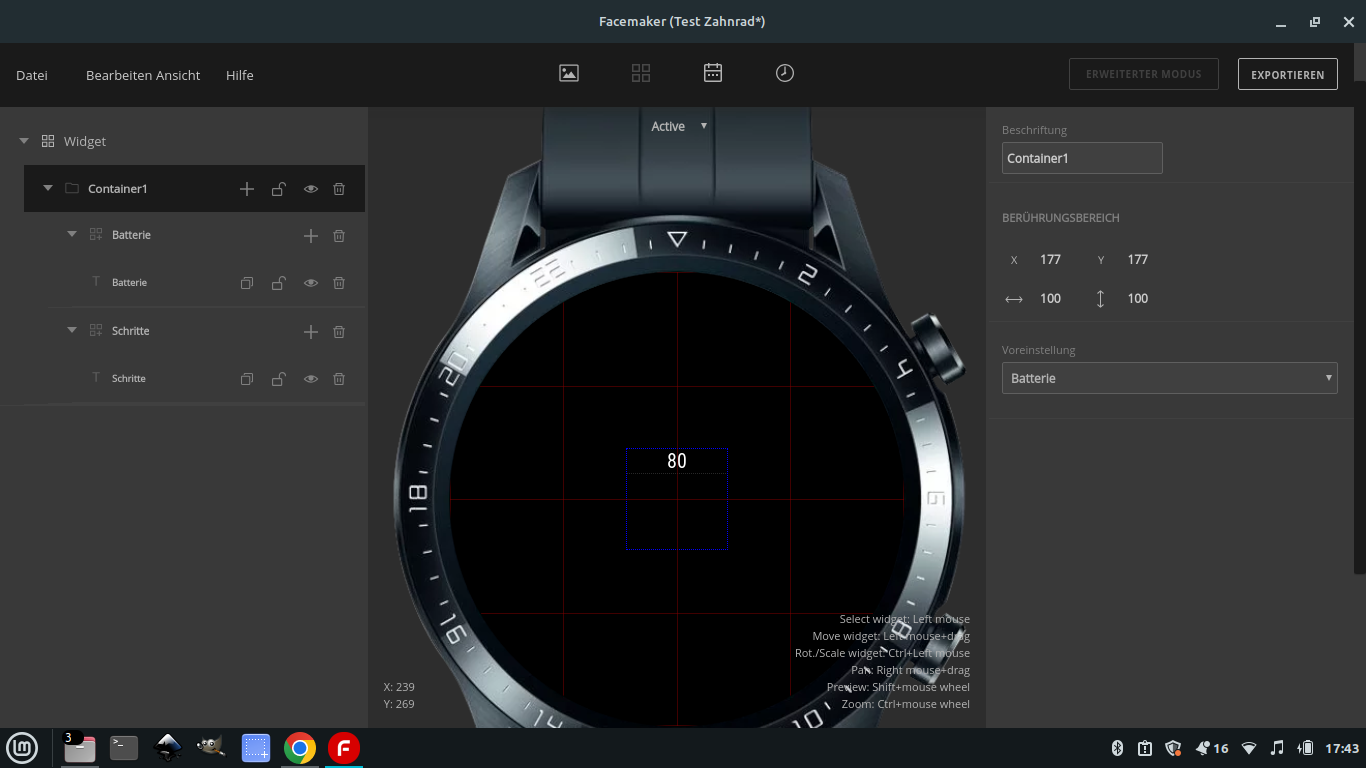Click the clock icon in top toolbar

(785, 73)
